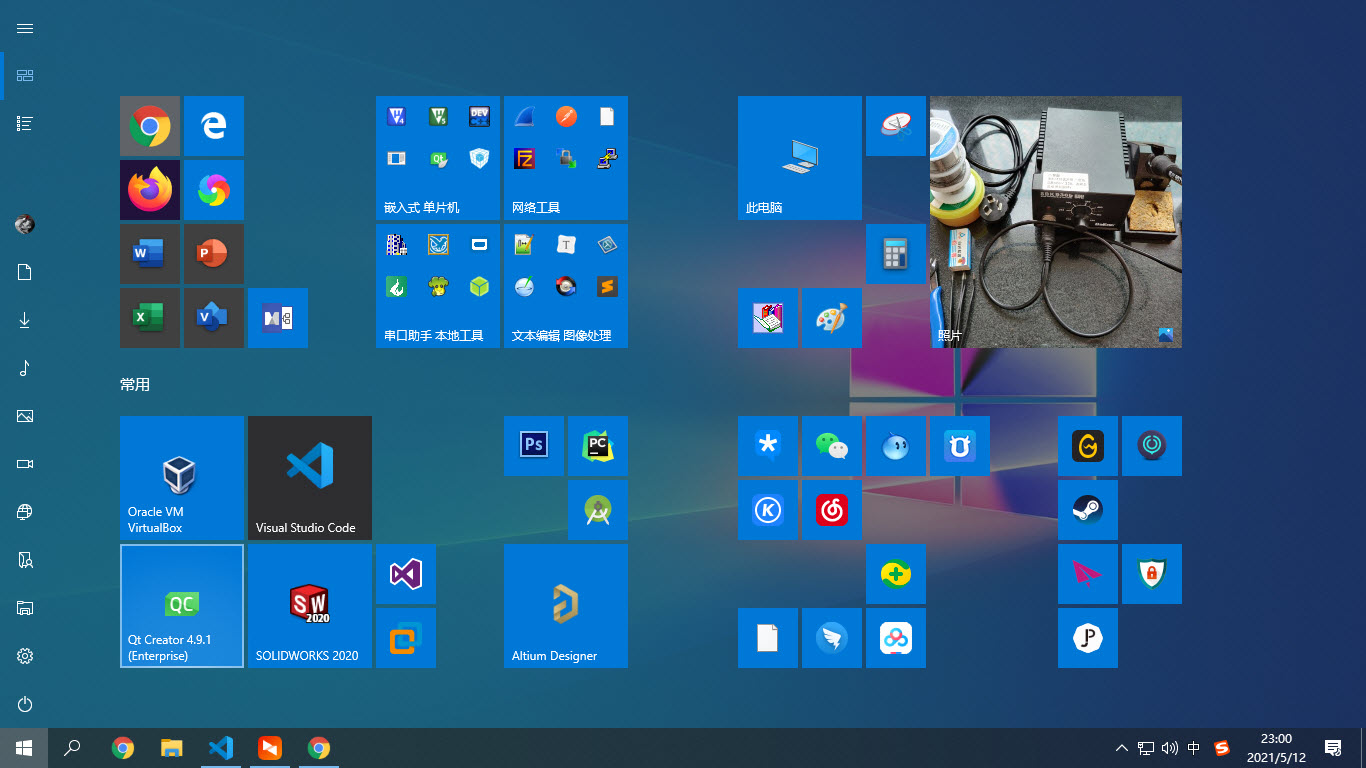Open the user account avatar menu
1366x768 pixels.
(x=25, y=224)
